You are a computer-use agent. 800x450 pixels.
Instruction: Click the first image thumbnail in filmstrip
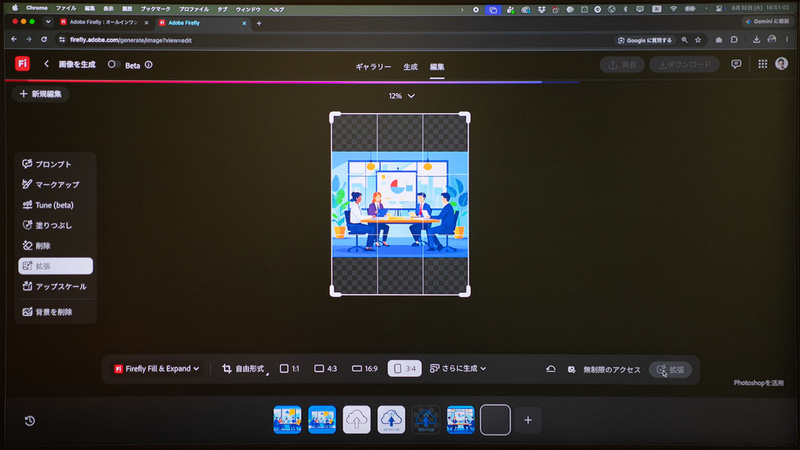[x=287, y=420]
